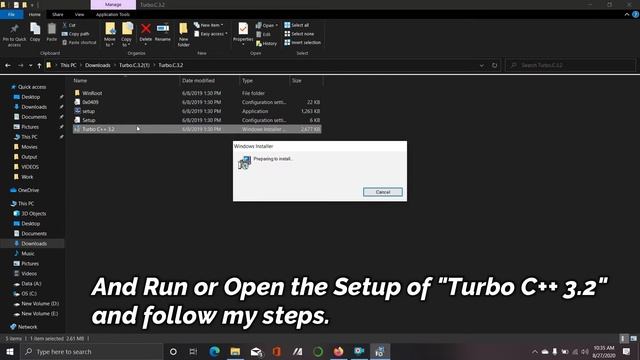Click Select none in the ribbon
Screen dimensions: 640x360
point(299,34)
